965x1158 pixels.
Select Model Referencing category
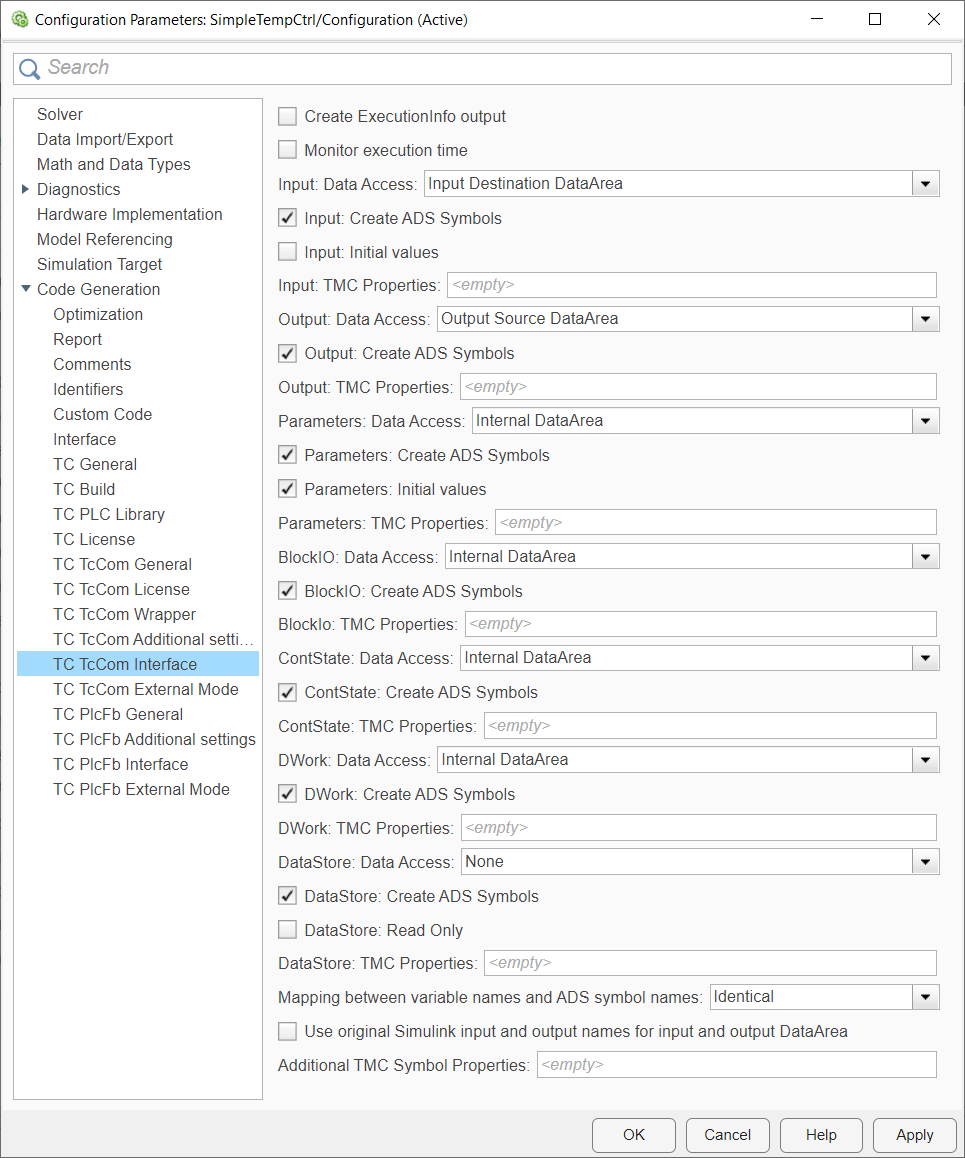(x=105, y=239)
